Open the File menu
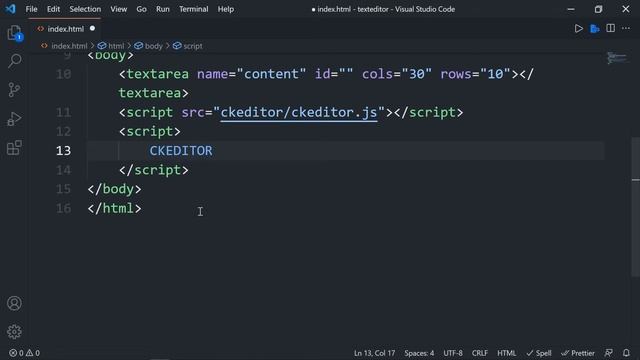The image size is (640, 360). point(31,9)
